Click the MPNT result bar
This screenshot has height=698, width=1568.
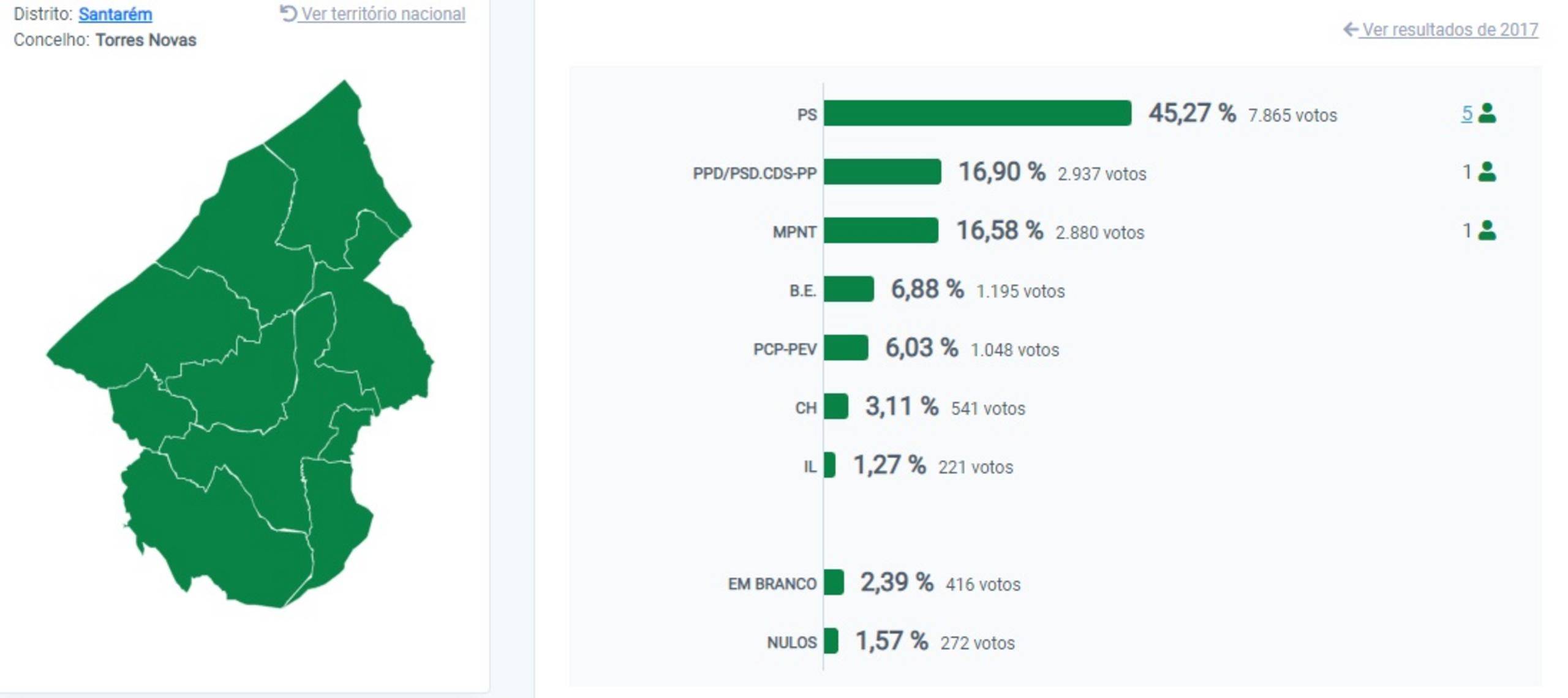click(x=881, y=231)
